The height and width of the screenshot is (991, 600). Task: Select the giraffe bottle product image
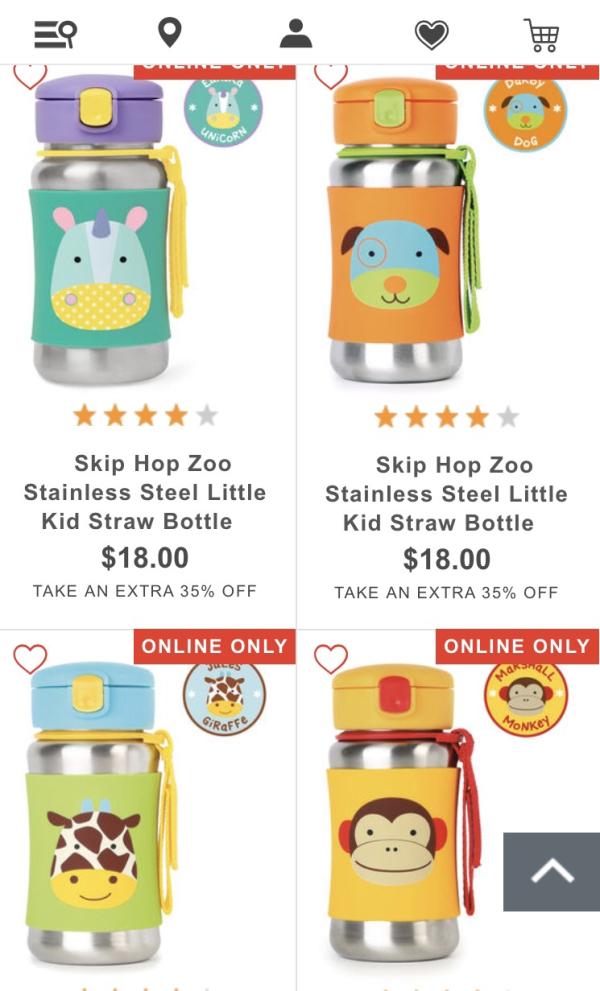click(101, 813)
